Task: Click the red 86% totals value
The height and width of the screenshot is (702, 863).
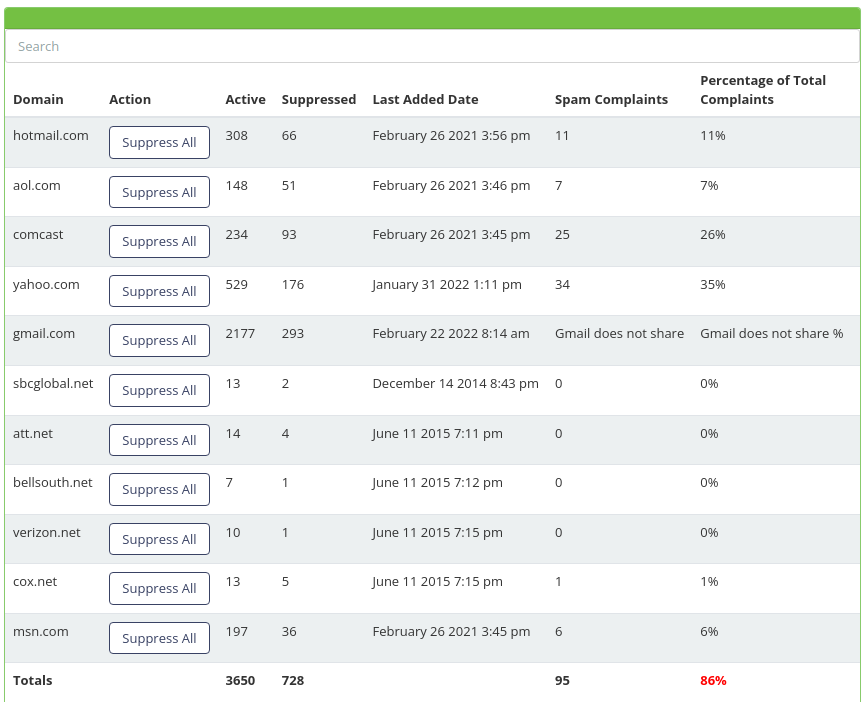Action: point(713,681)
